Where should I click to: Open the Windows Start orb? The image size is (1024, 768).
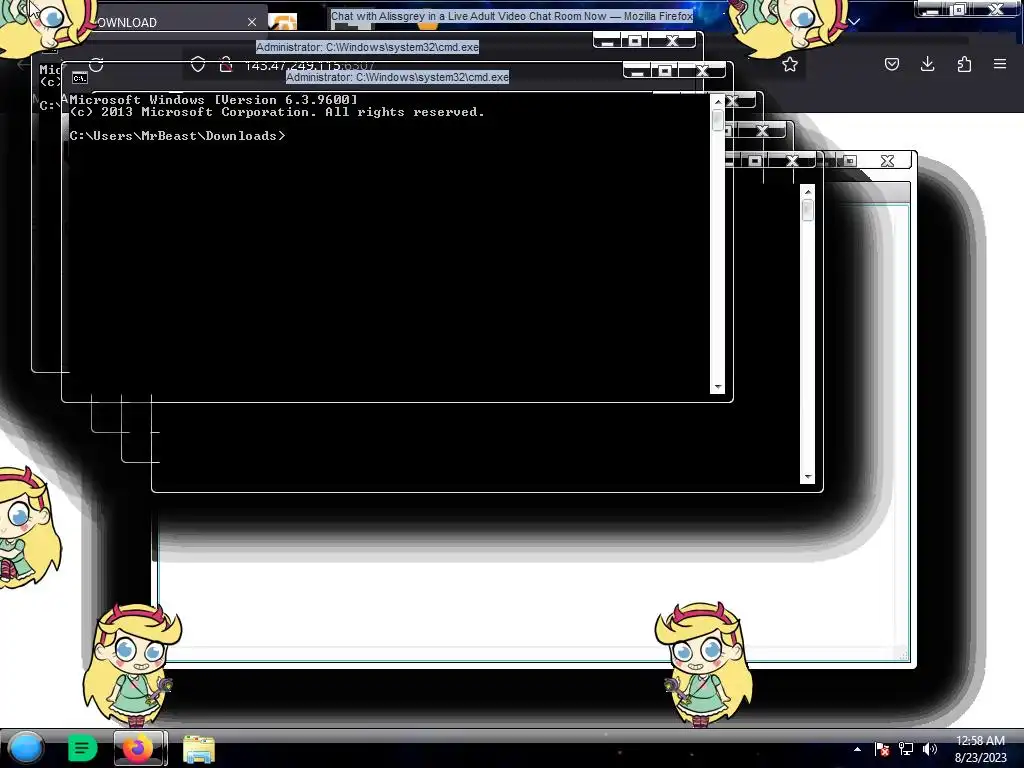click(x=26, y=748)
